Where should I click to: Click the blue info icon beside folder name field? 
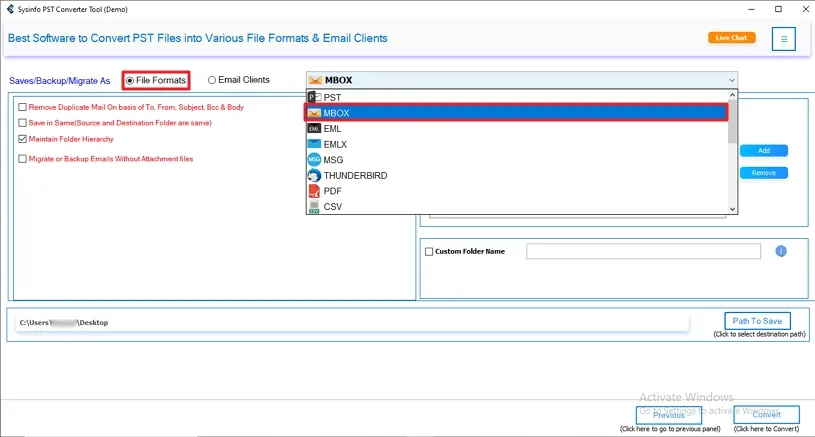tap(781, 251)
